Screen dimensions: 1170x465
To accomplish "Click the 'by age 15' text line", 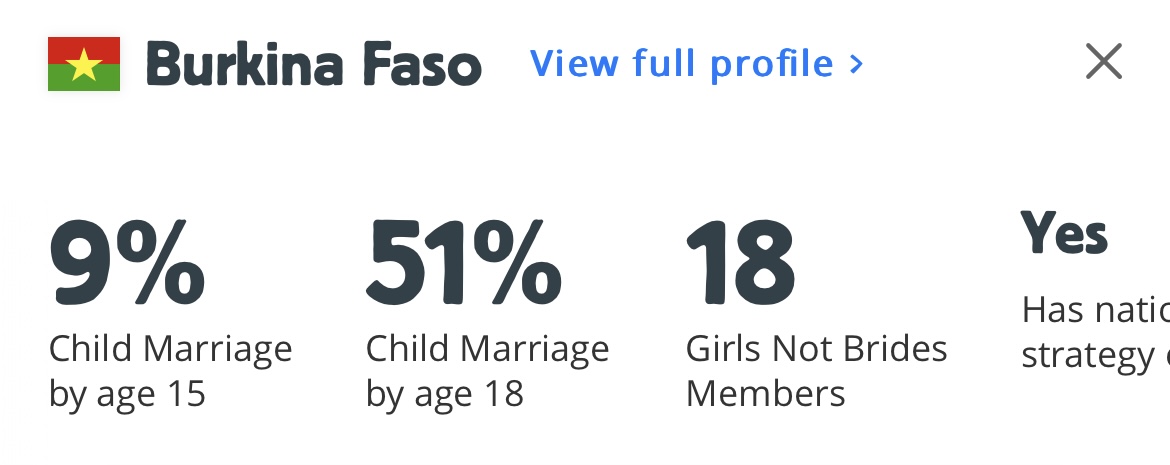I will [127, 394].
